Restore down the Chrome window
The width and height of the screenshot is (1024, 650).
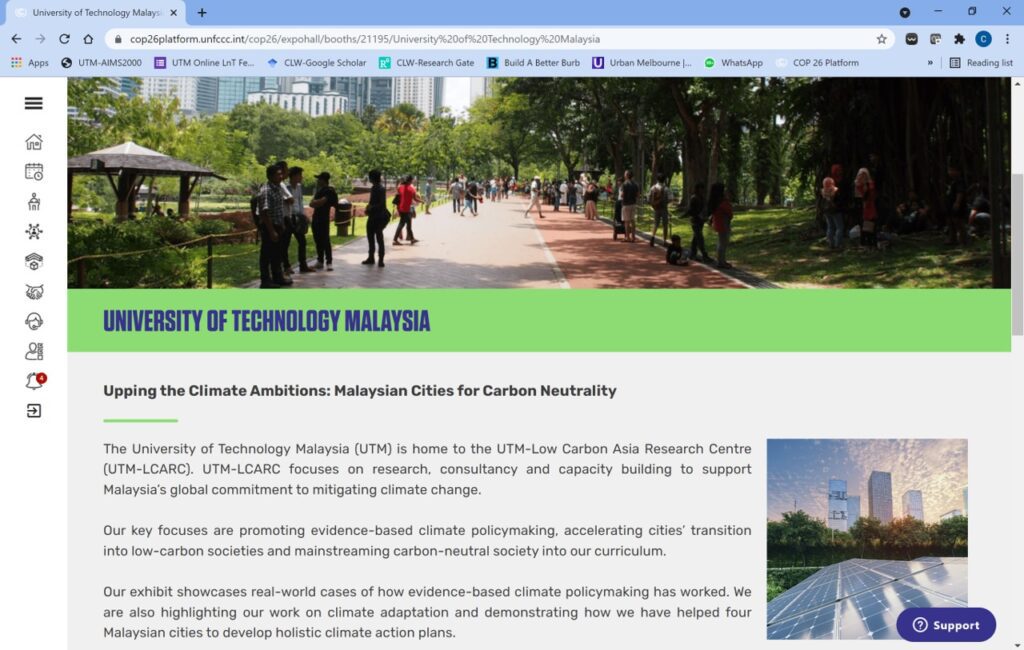click(x=972, y=12)
